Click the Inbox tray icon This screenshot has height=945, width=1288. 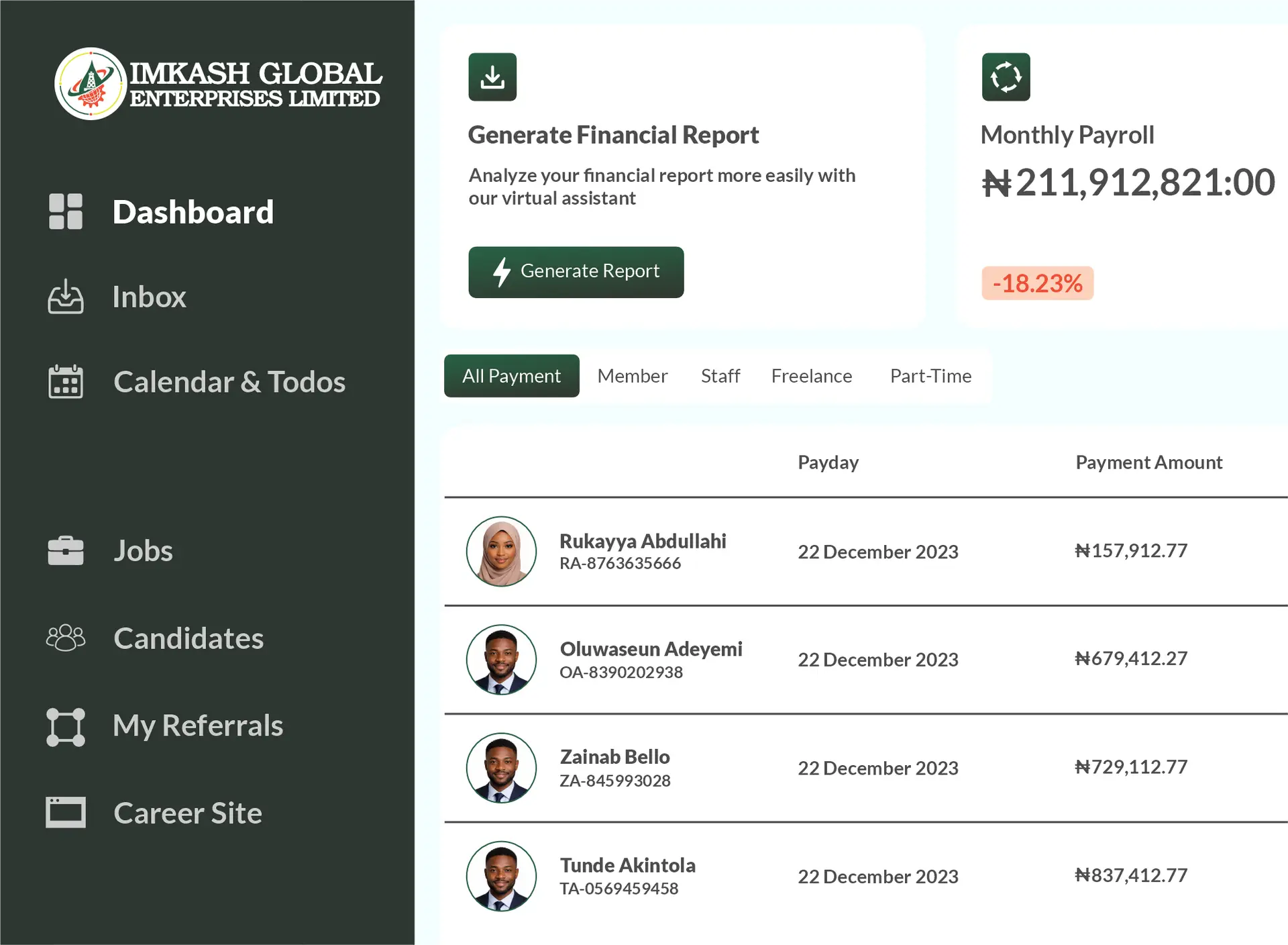(66, 297)
